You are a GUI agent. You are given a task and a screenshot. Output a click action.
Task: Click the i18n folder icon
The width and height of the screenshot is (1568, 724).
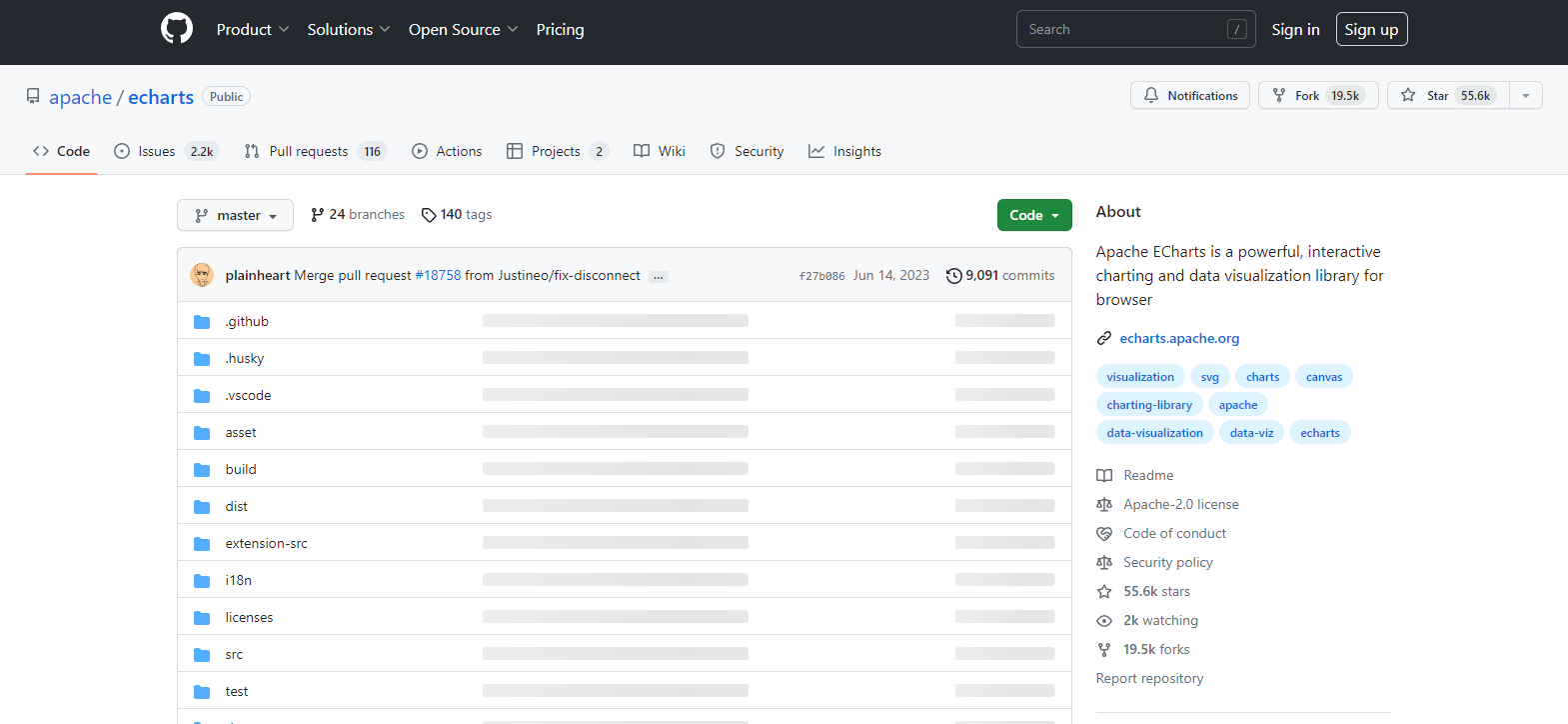tap(202, 581)
